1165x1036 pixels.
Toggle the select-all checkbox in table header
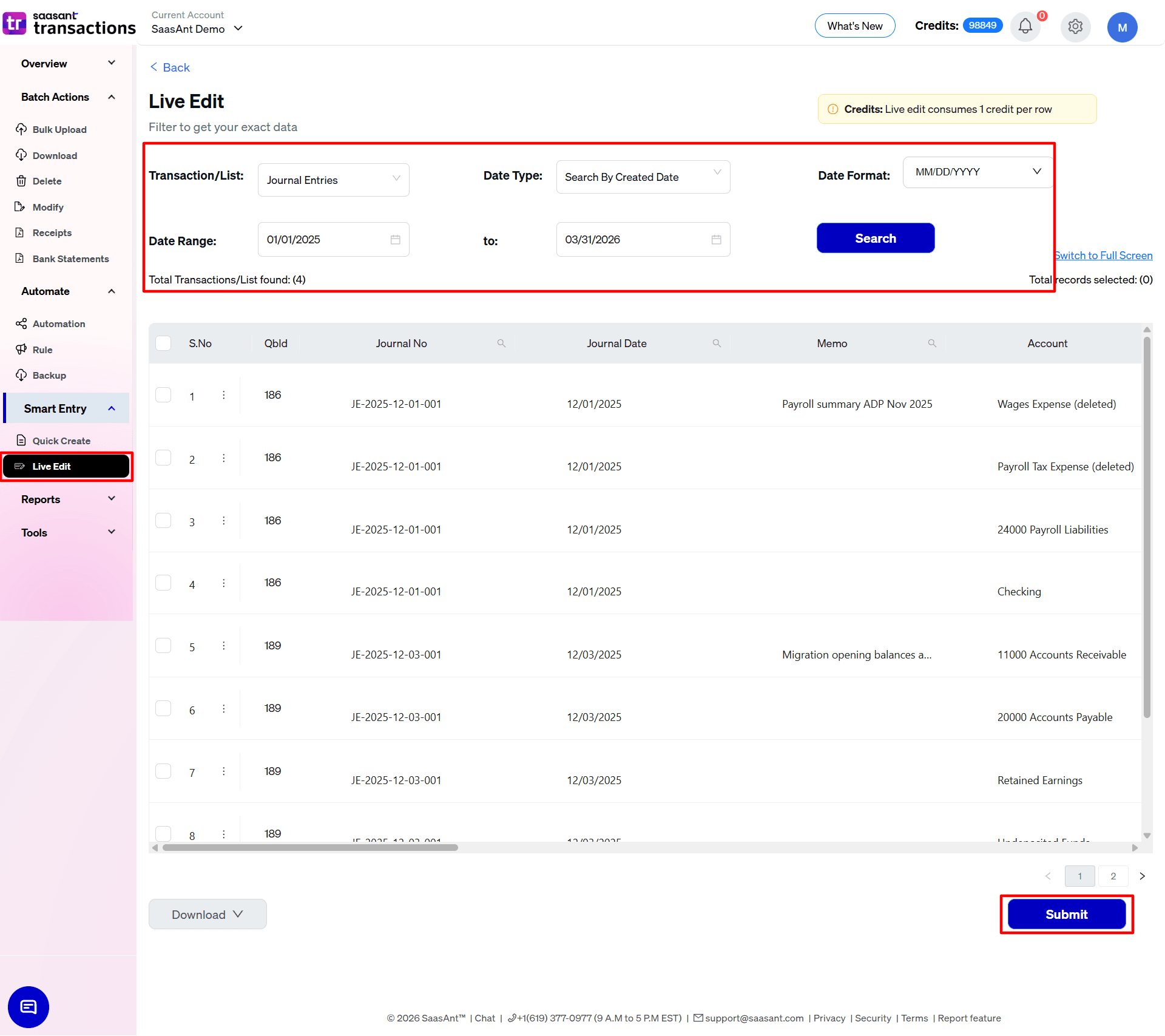click(x=163, y=343)
